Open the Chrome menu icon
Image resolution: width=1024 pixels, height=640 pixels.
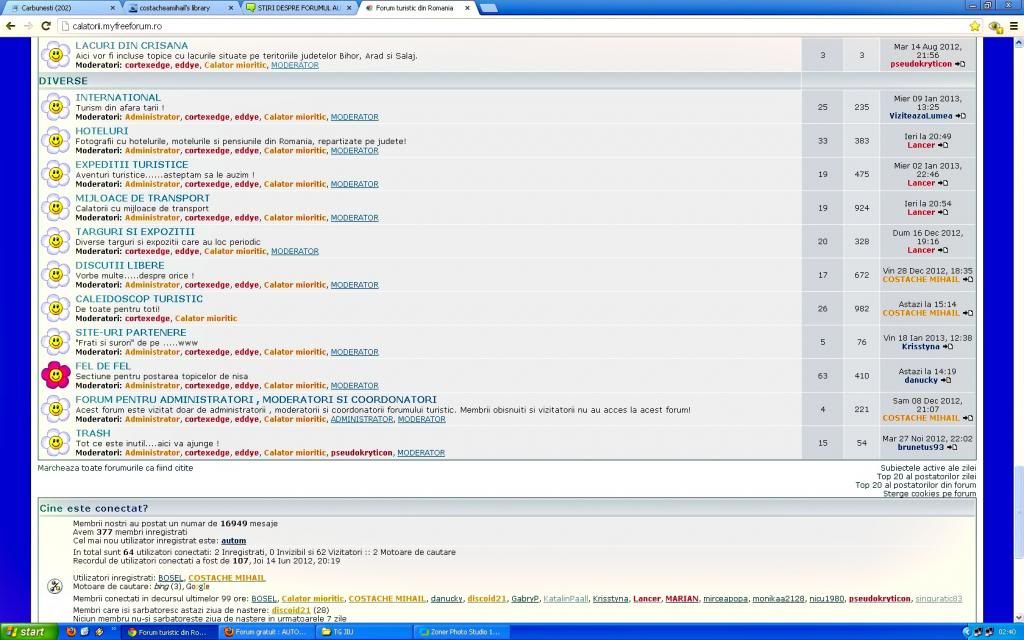[1013, 26]
